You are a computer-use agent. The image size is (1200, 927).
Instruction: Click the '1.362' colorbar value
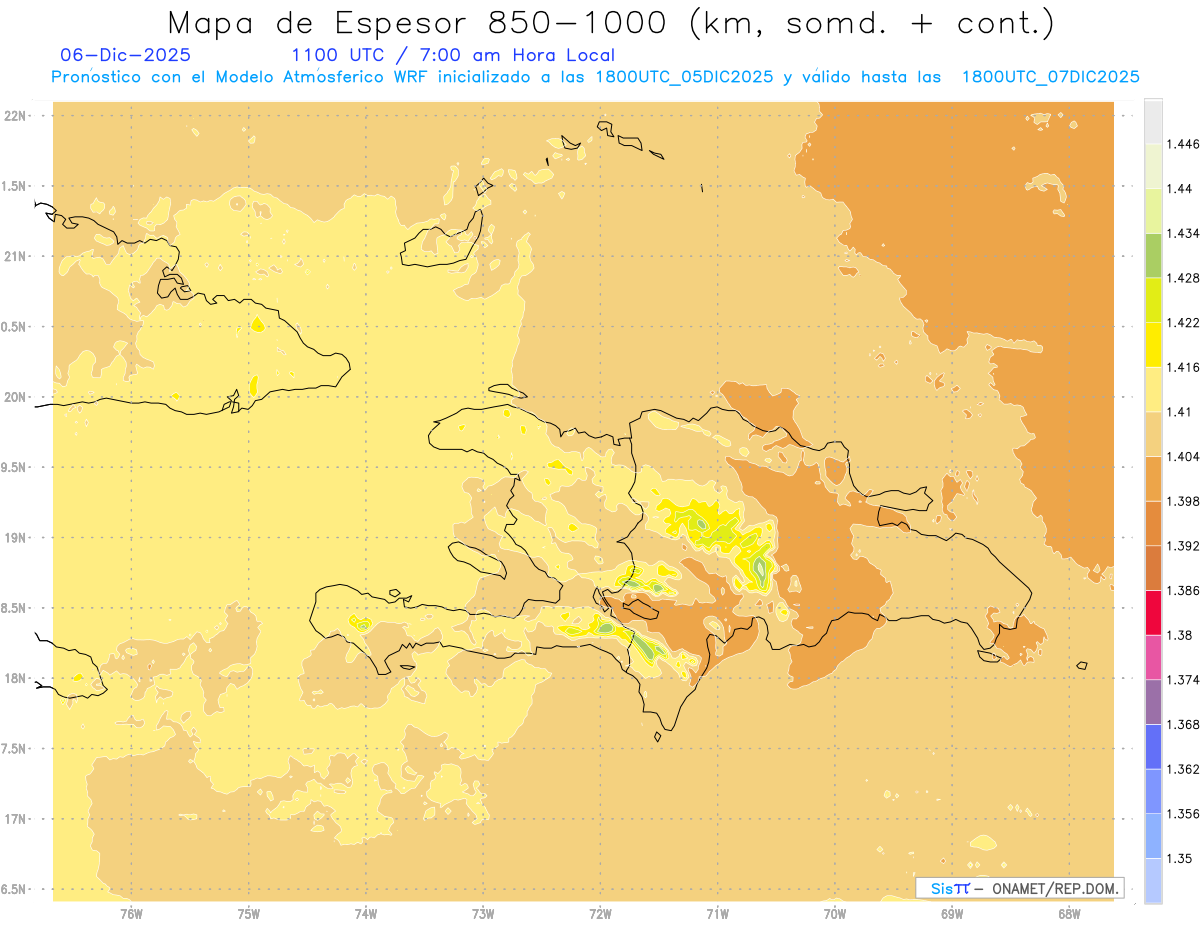[x=1185, y=769]
